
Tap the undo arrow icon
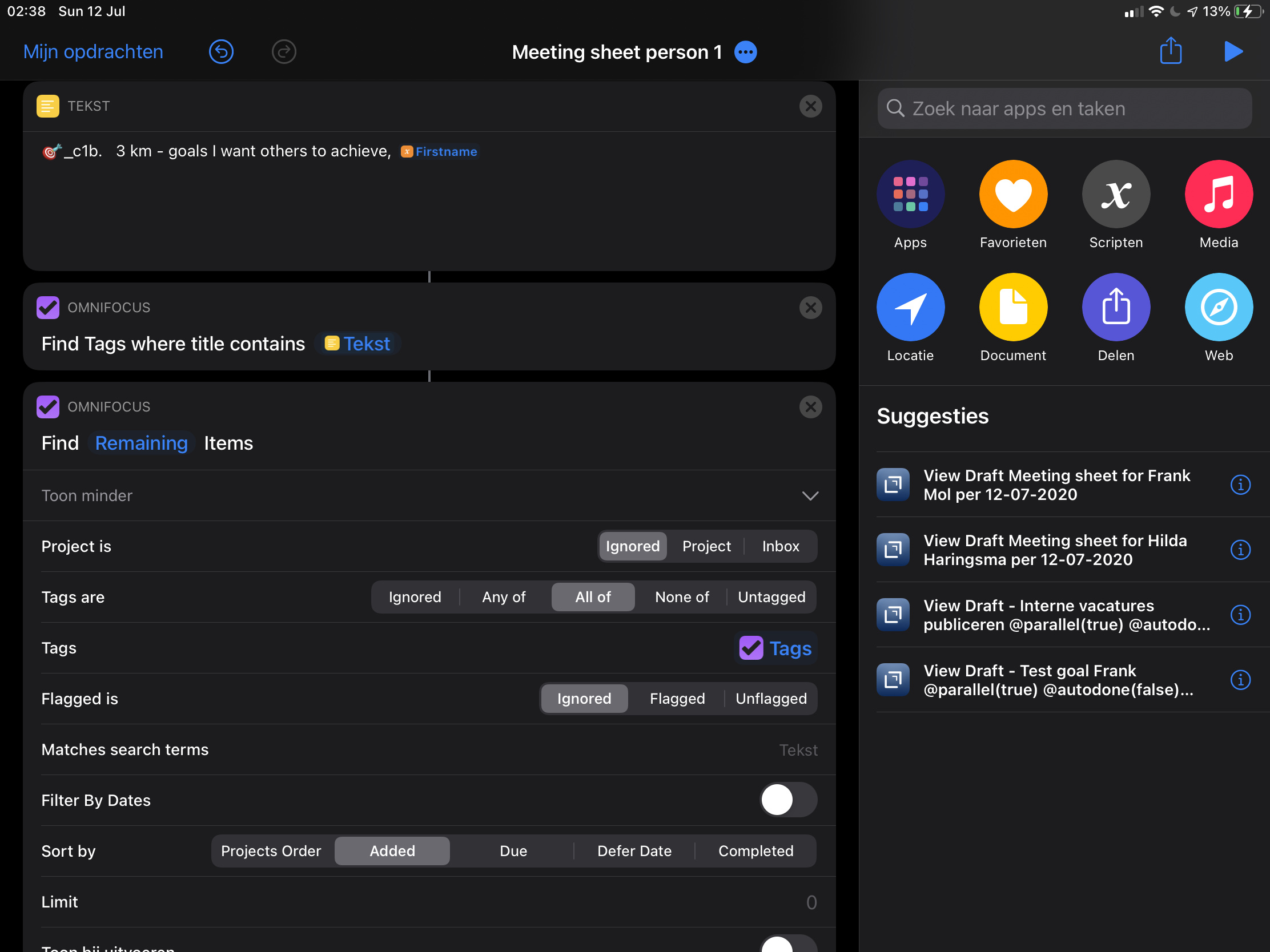(221, 51)
